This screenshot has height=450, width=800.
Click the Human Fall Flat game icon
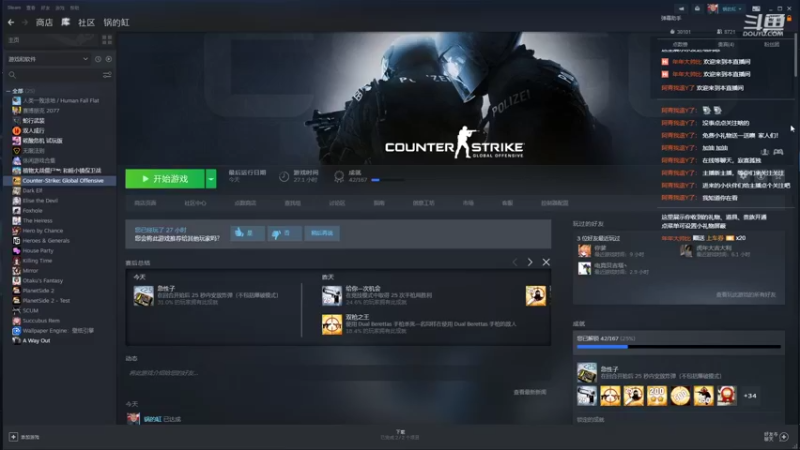tap(16, 101)
